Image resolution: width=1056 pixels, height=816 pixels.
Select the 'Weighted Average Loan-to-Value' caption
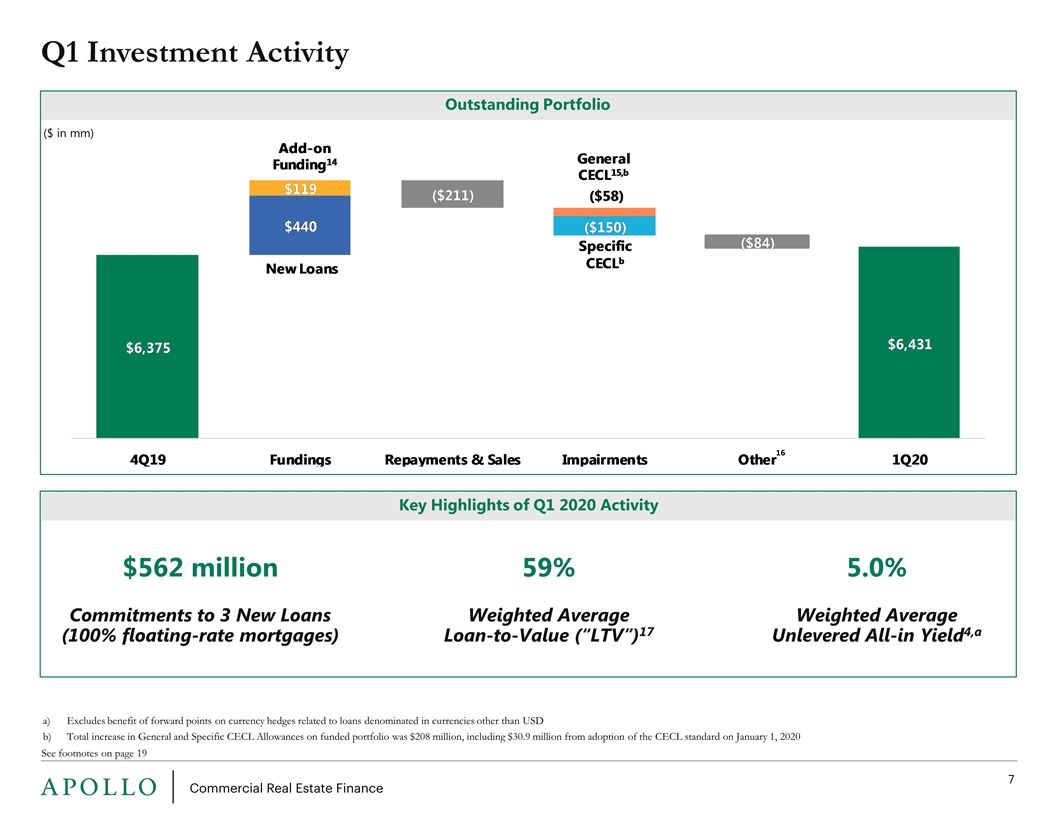[x=549, y=625]
